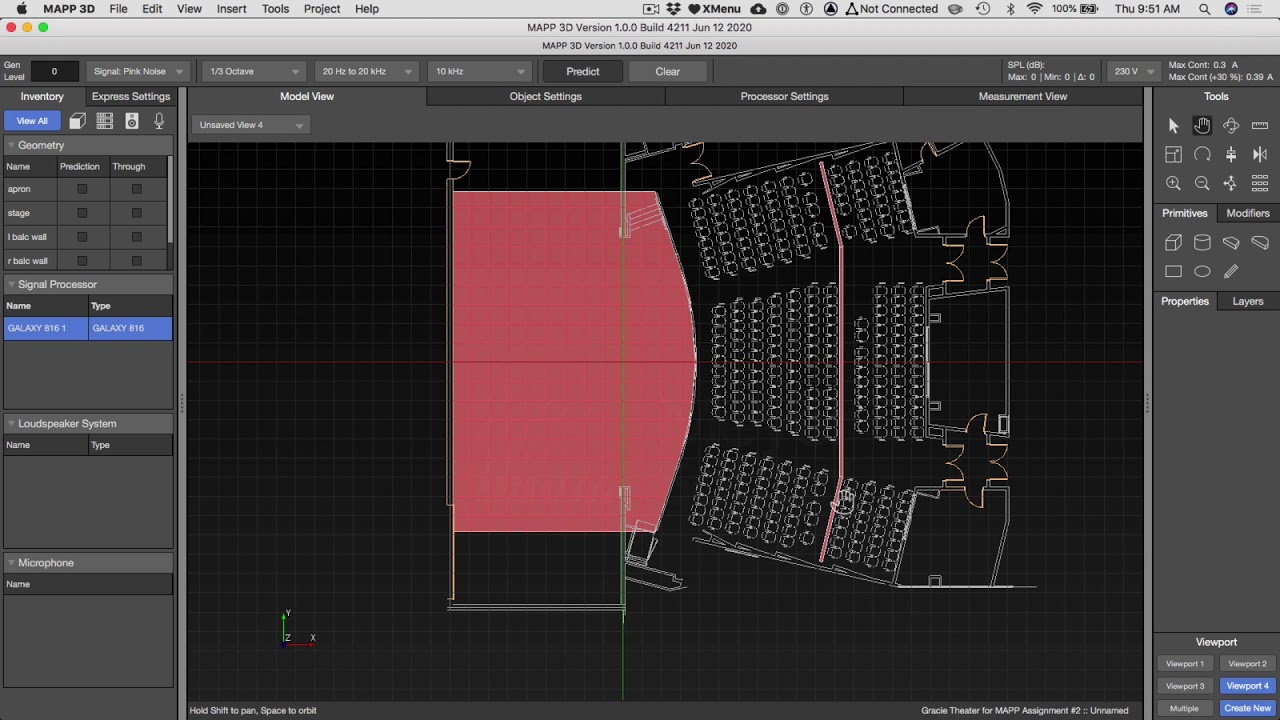Click the Zoom Out magnifier
Viewport: 1280px width, 720px height.
coord(1202,183)
